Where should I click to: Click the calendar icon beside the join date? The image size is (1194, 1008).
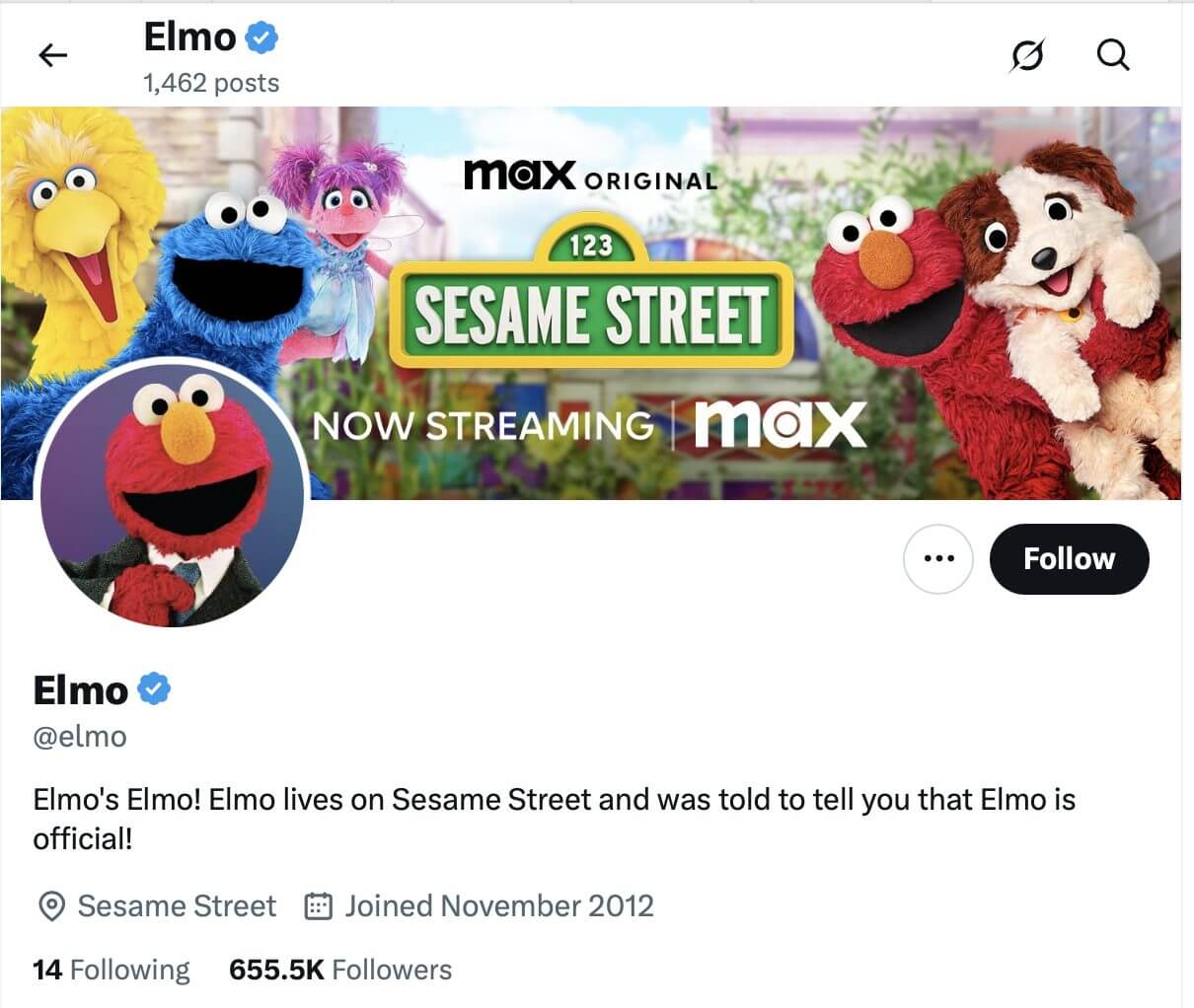(318, 906)
